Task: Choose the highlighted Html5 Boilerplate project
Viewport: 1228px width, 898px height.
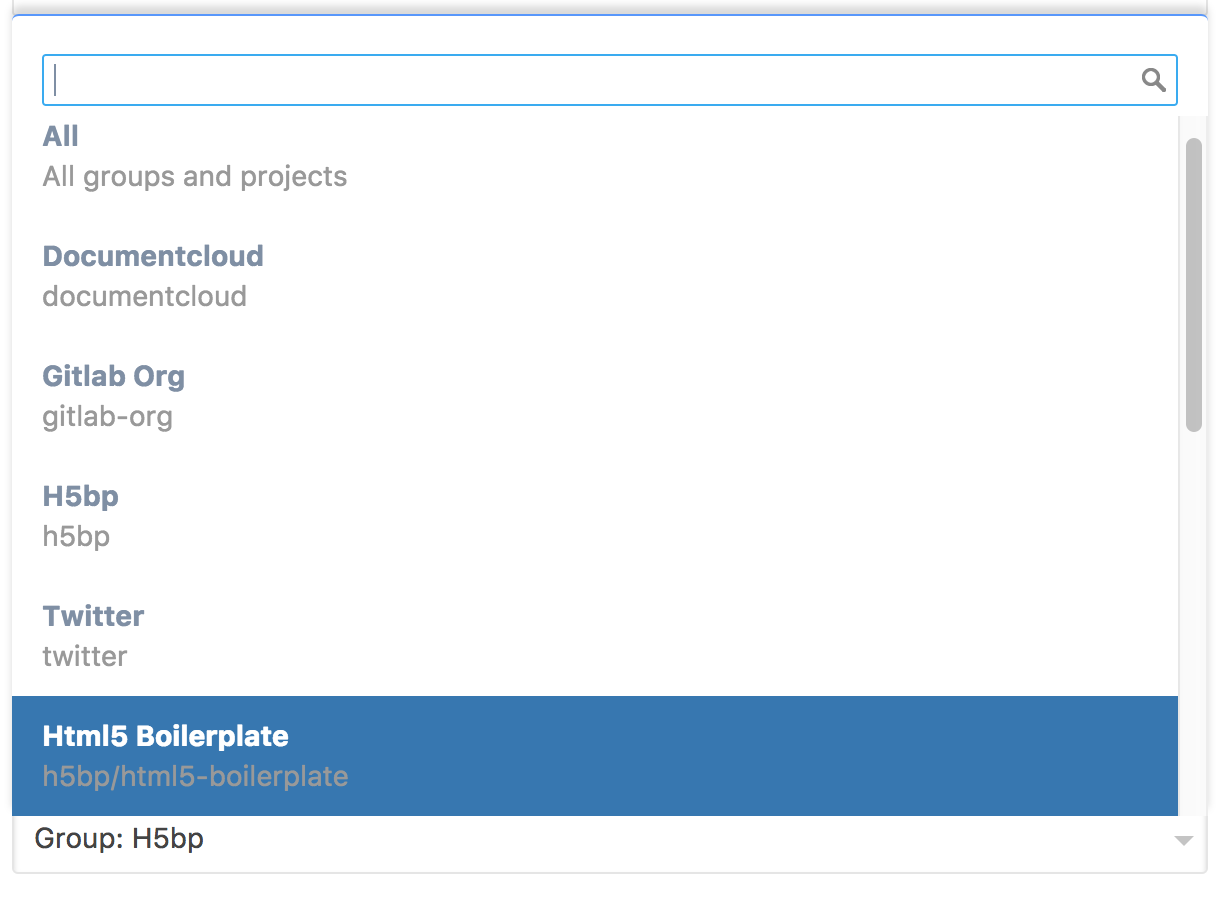Action: point(166,736)
